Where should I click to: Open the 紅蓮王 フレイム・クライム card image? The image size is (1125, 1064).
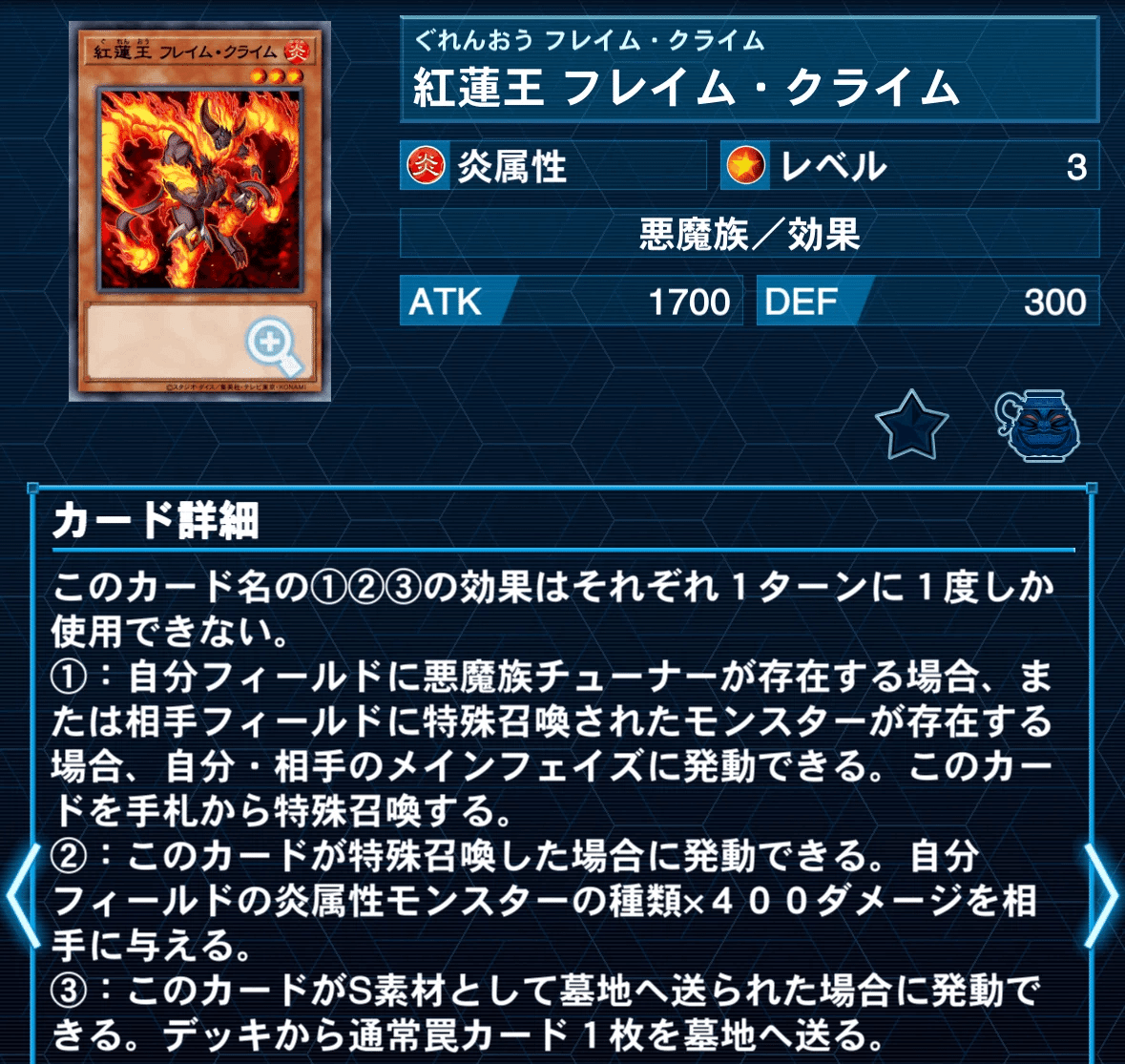(x=199, y=211)
